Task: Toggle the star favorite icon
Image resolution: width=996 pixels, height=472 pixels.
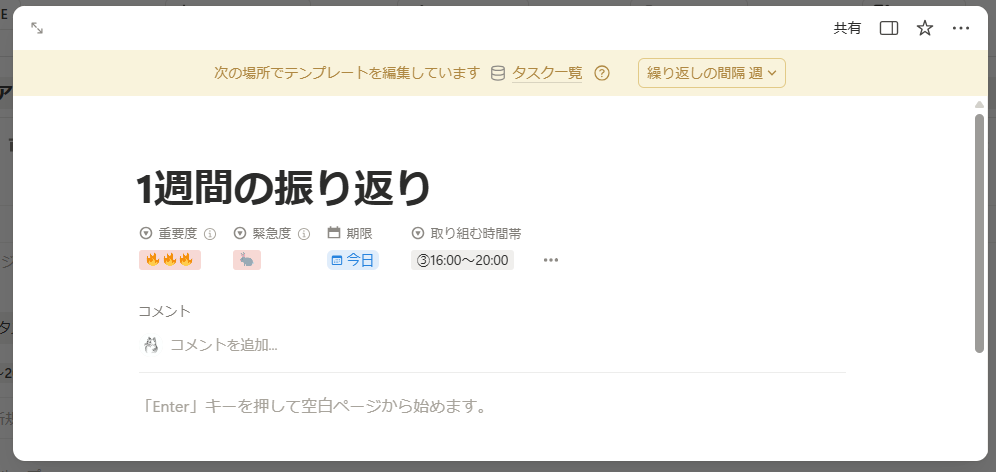Action: tap(925, 29)
